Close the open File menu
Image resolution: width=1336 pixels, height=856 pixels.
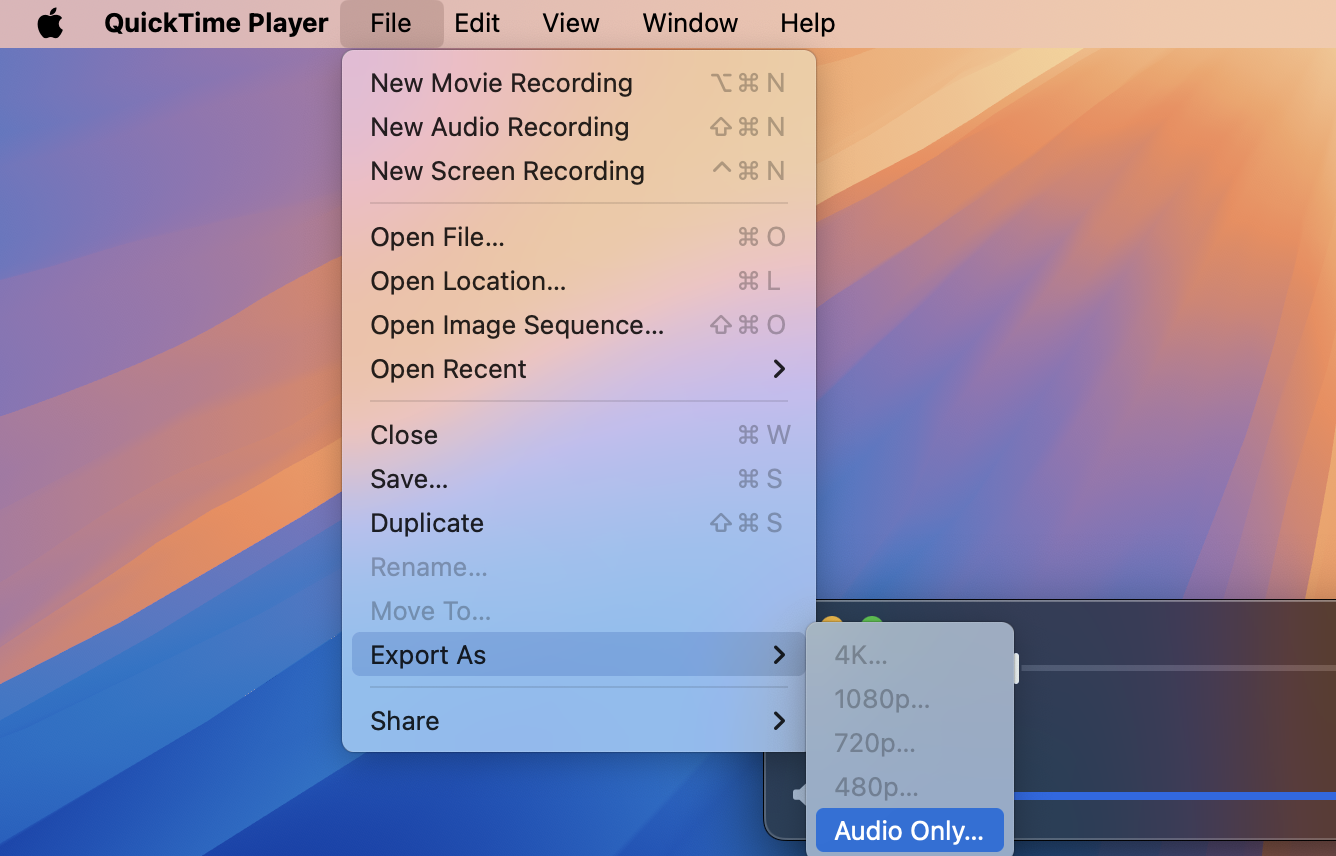coord(391,24)
